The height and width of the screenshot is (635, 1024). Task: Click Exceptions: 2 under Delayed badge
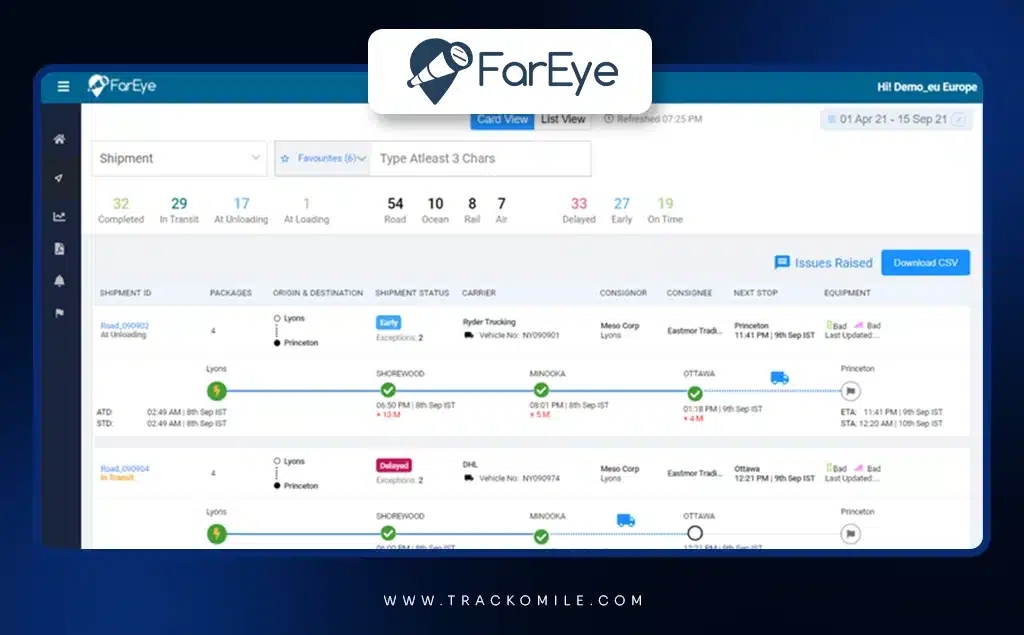(x=400, y=480)
